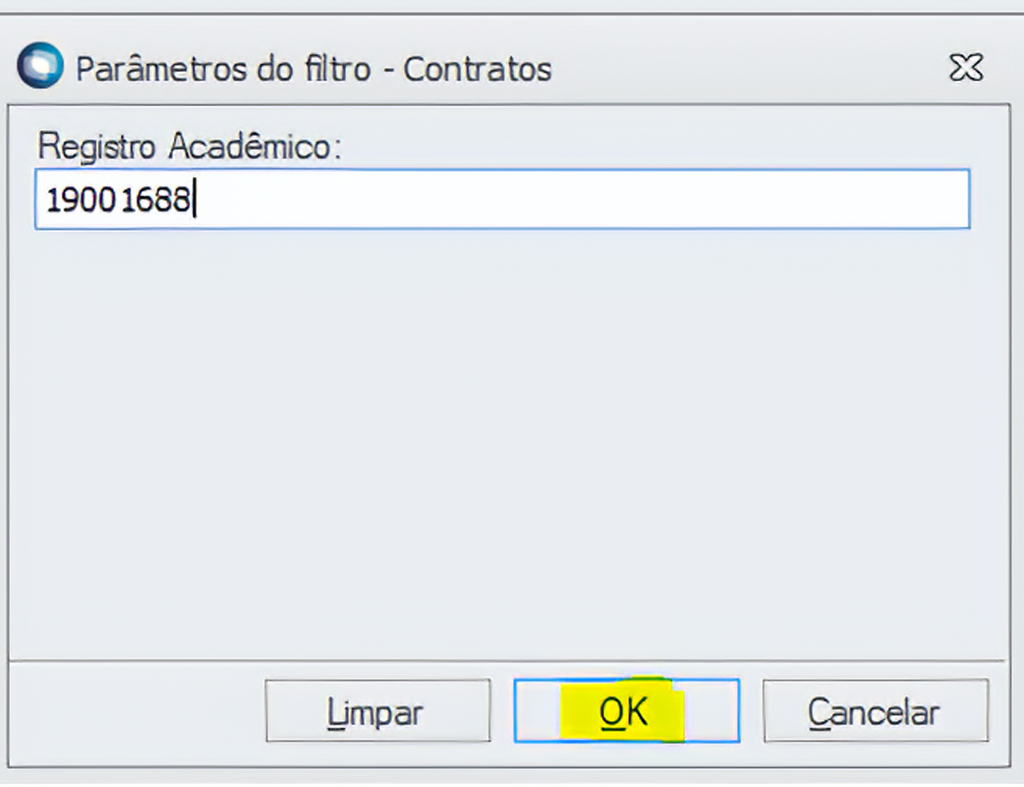Dismiss the dialog via the Cancelar button
Screen dimensions: 1024x787
tap(875, 711)
